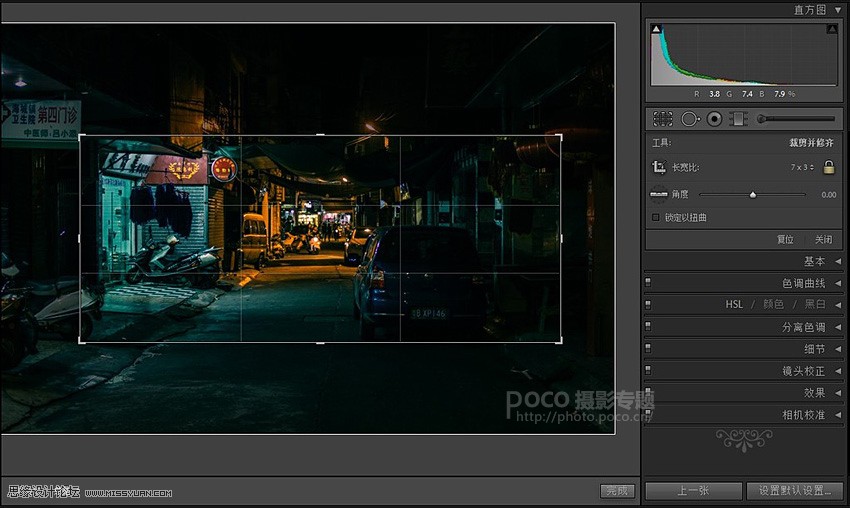Expand the 效果 panel

[838, 393]
